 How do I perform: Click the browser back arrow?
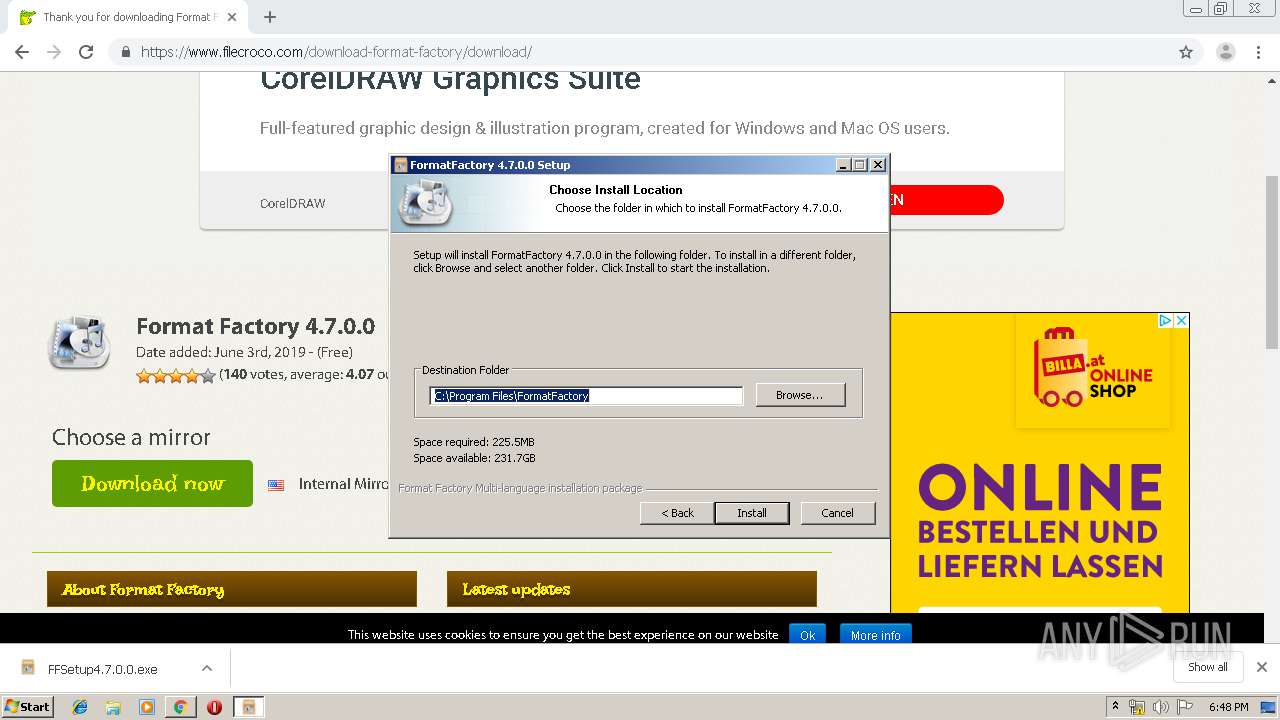(22, 52)
